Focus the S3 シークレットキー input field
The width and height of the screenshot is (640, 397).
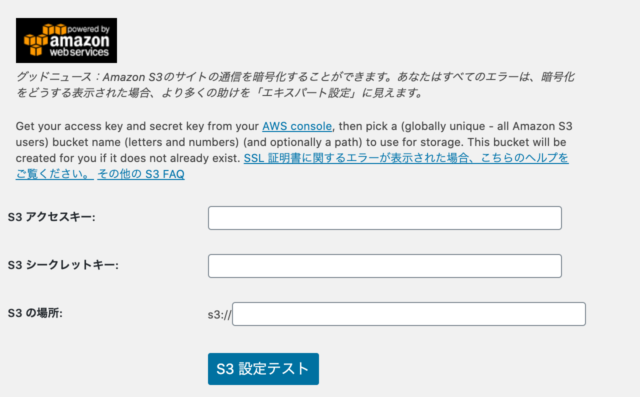pyautogui.click(x=385, y=266)
